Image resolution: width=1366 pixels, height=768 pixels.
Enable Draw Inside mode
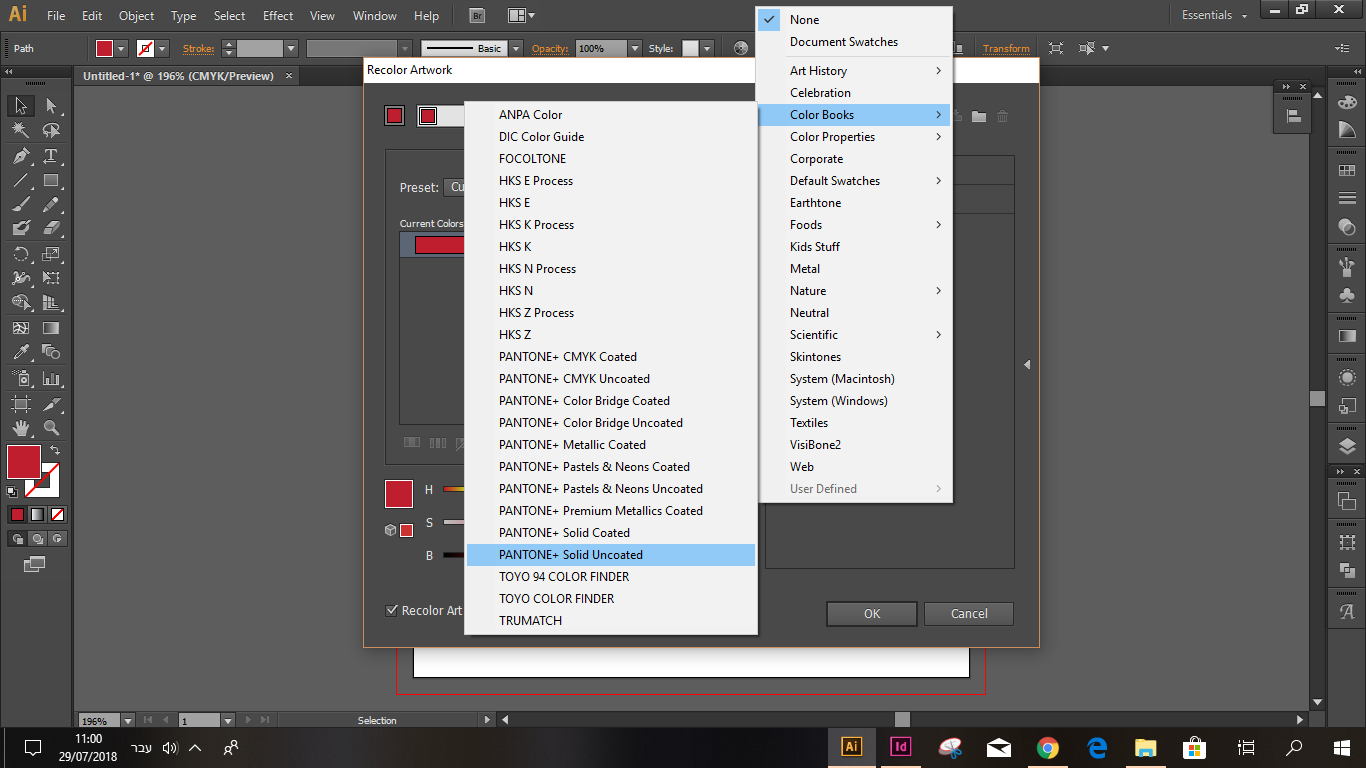click(x=57, y=539)
